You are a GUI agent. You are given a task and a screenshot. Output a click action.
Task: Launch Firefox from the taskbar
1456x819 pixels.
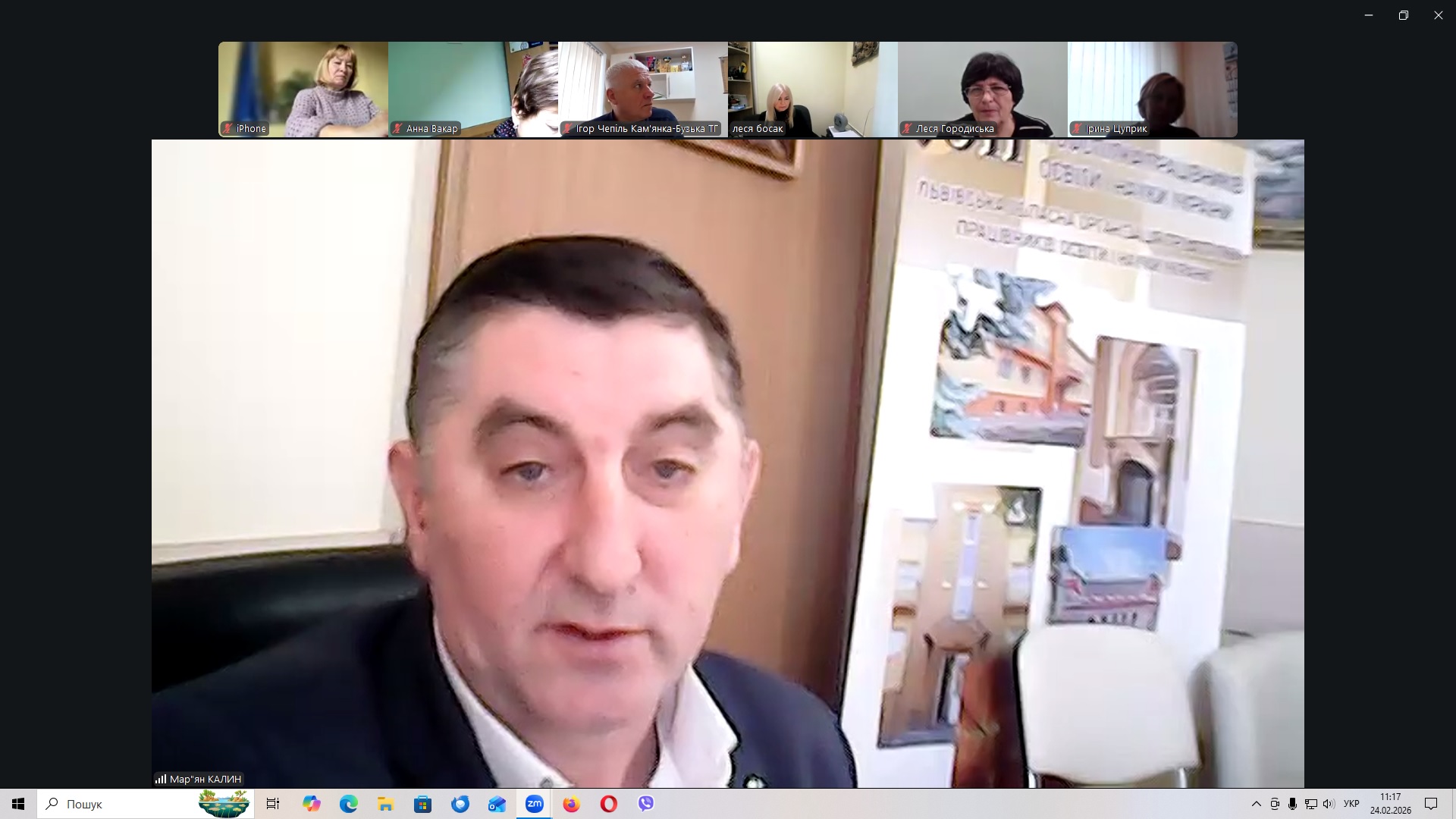pos(571,804)
